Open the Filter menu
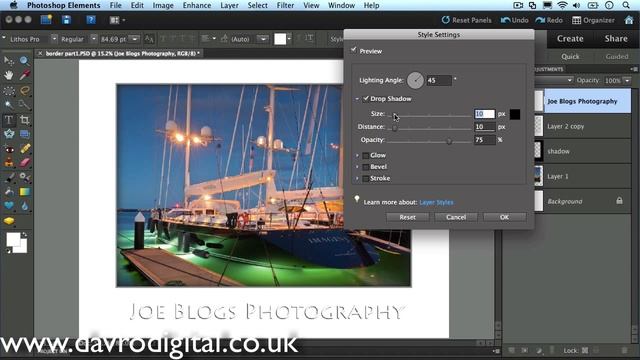Image resolution: width=640 pixels, height=360 pixels. pos(285,5)
